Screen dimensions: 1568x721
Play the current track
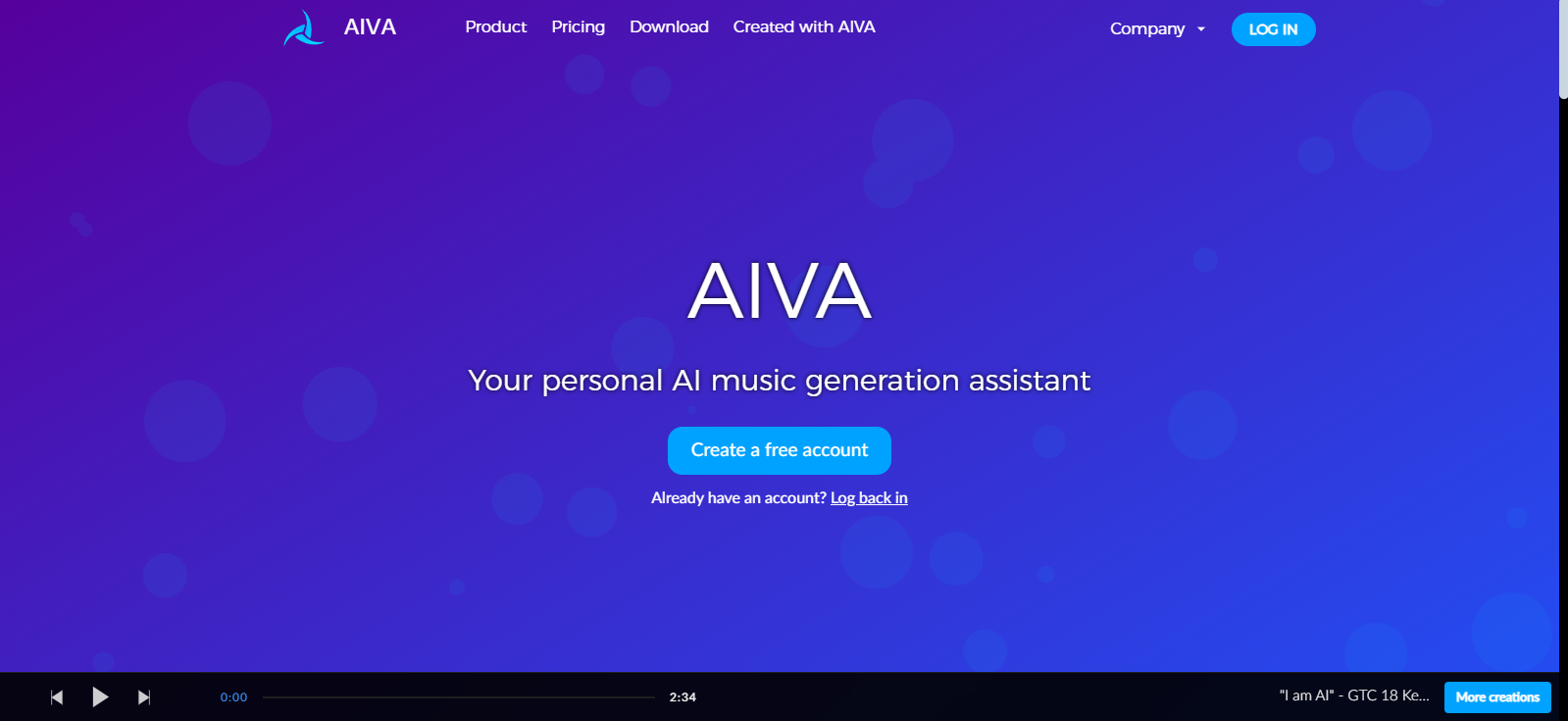coord(100,697)
